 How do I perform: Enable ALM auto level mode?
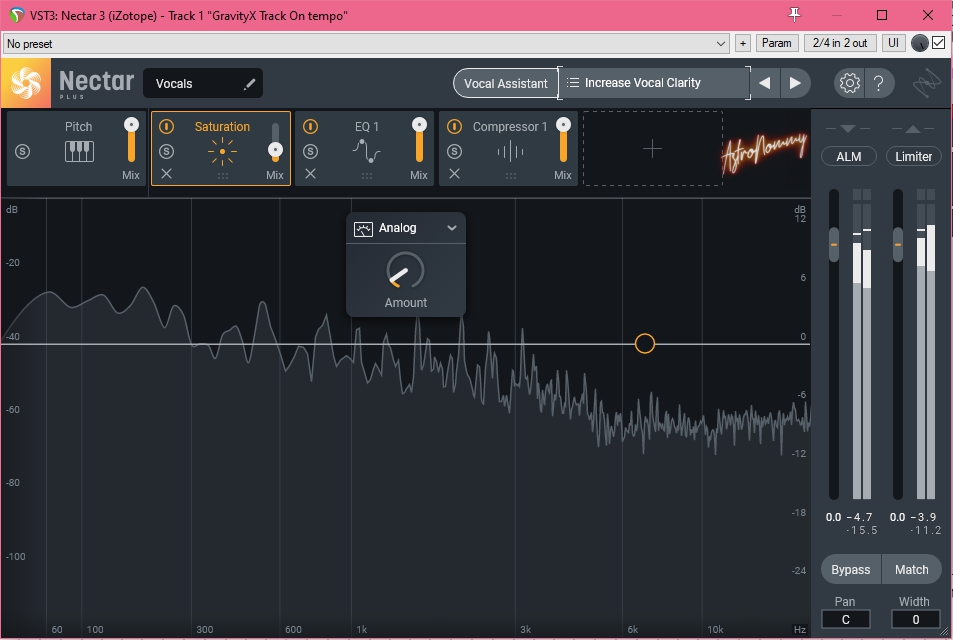point(848,157)
